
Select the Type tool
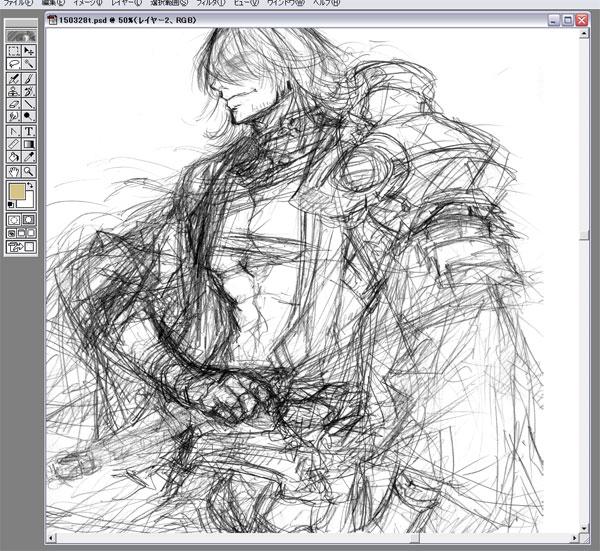[x=29, y=132]
